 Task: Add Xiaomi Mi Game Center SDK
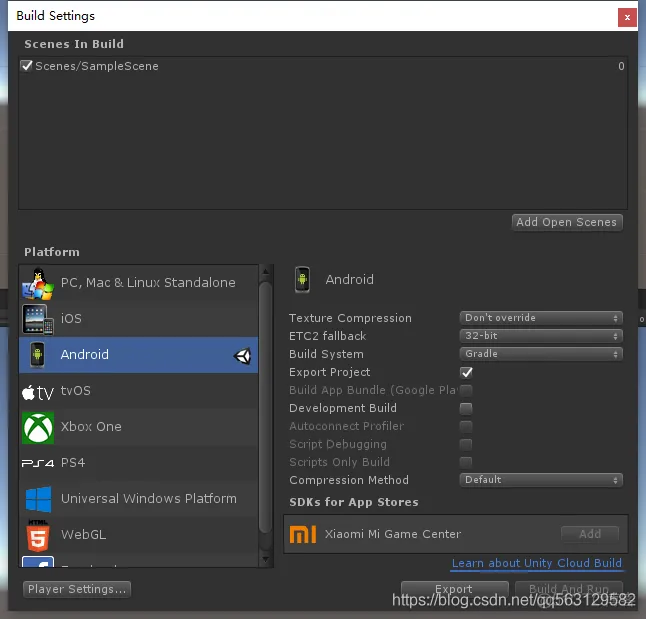[x=590, y=534]
